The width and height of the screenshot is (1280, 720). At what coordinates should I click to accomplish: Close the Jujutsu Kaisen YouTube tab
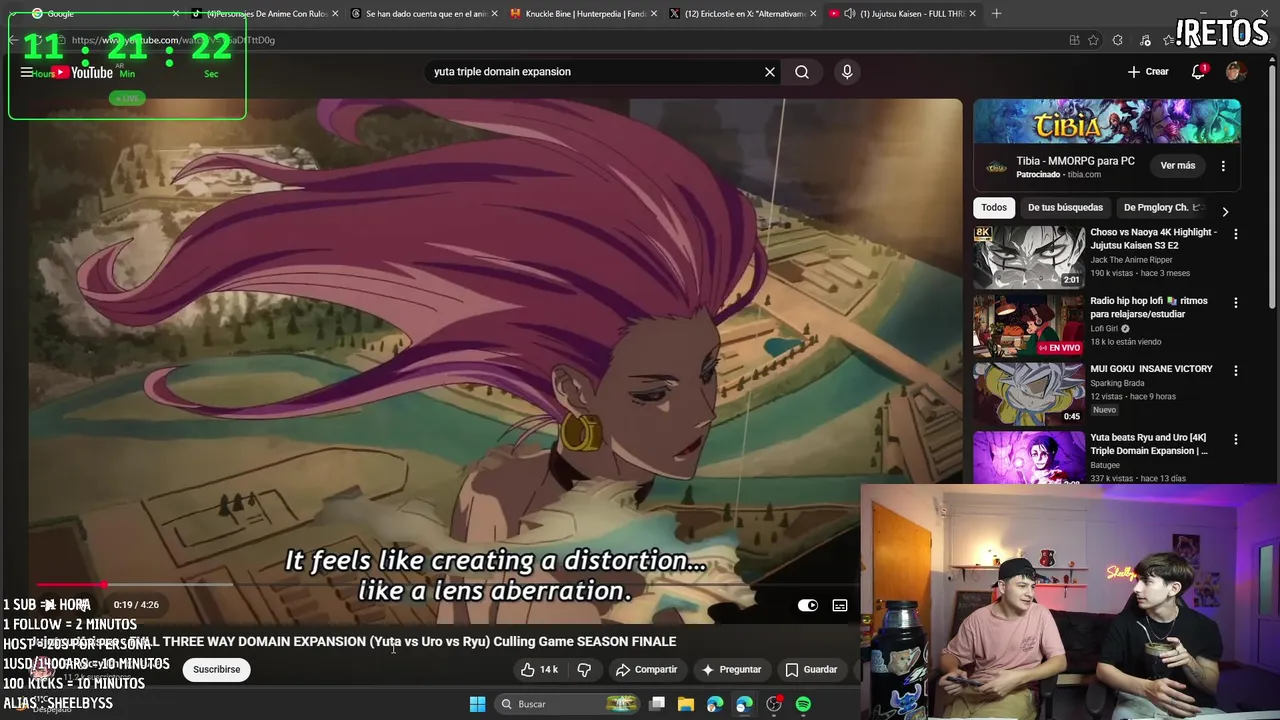[972, 14]
